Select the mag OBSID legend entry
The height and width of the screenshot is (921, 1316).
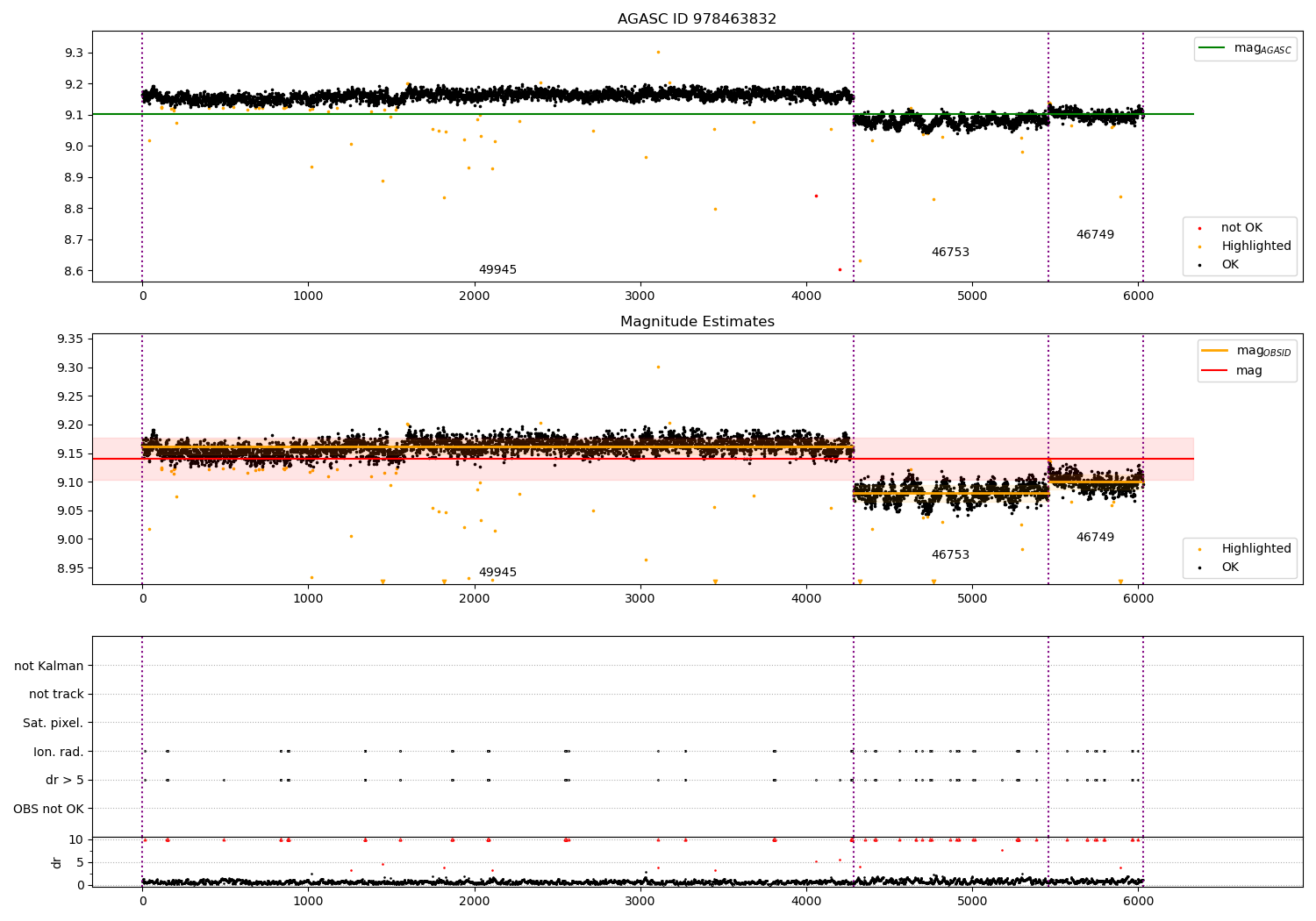point(1247,351)
